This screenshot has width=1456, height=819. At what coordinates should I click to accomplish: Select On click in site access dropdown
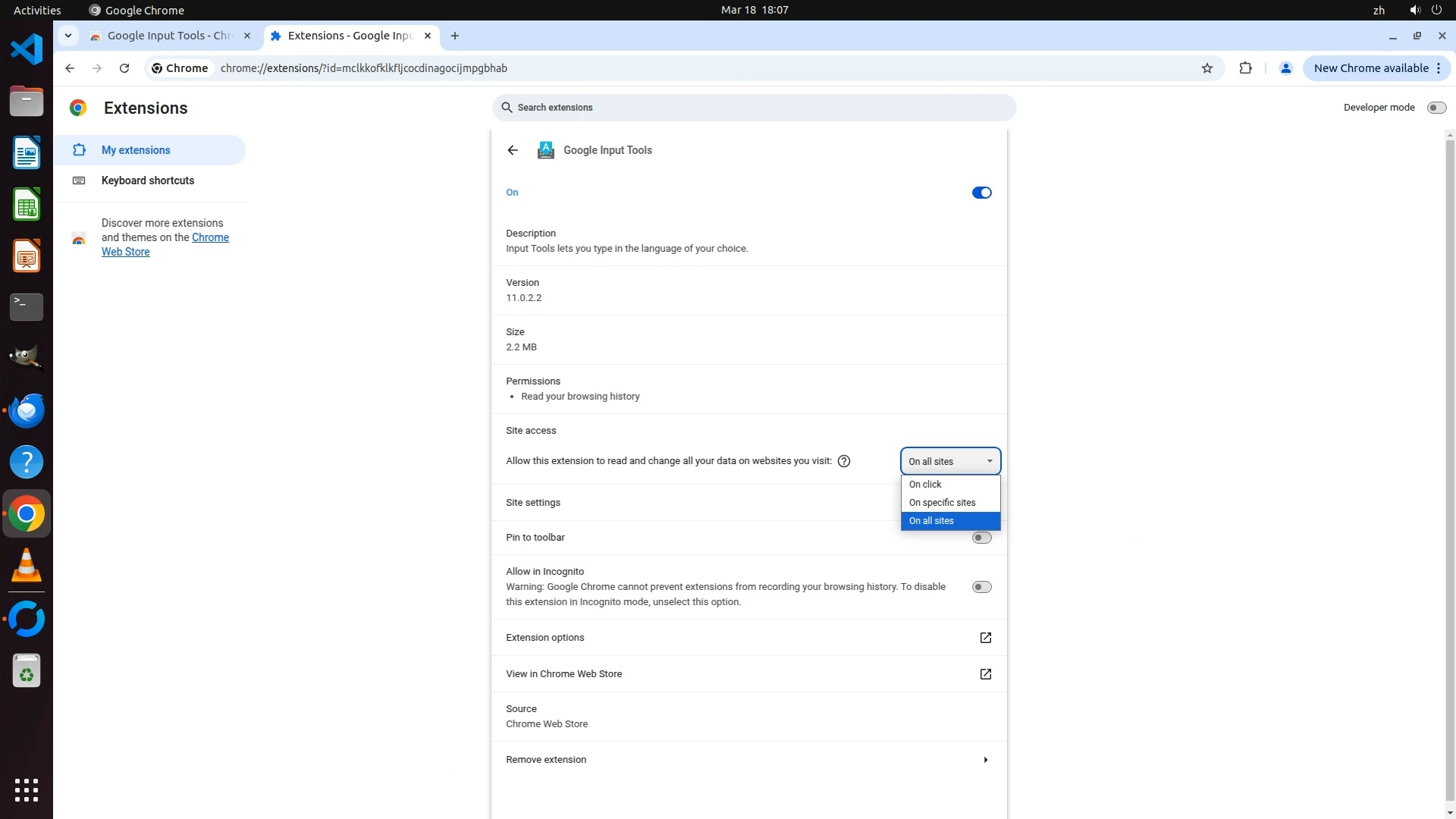pyautogui.click(x=925, y=485)
